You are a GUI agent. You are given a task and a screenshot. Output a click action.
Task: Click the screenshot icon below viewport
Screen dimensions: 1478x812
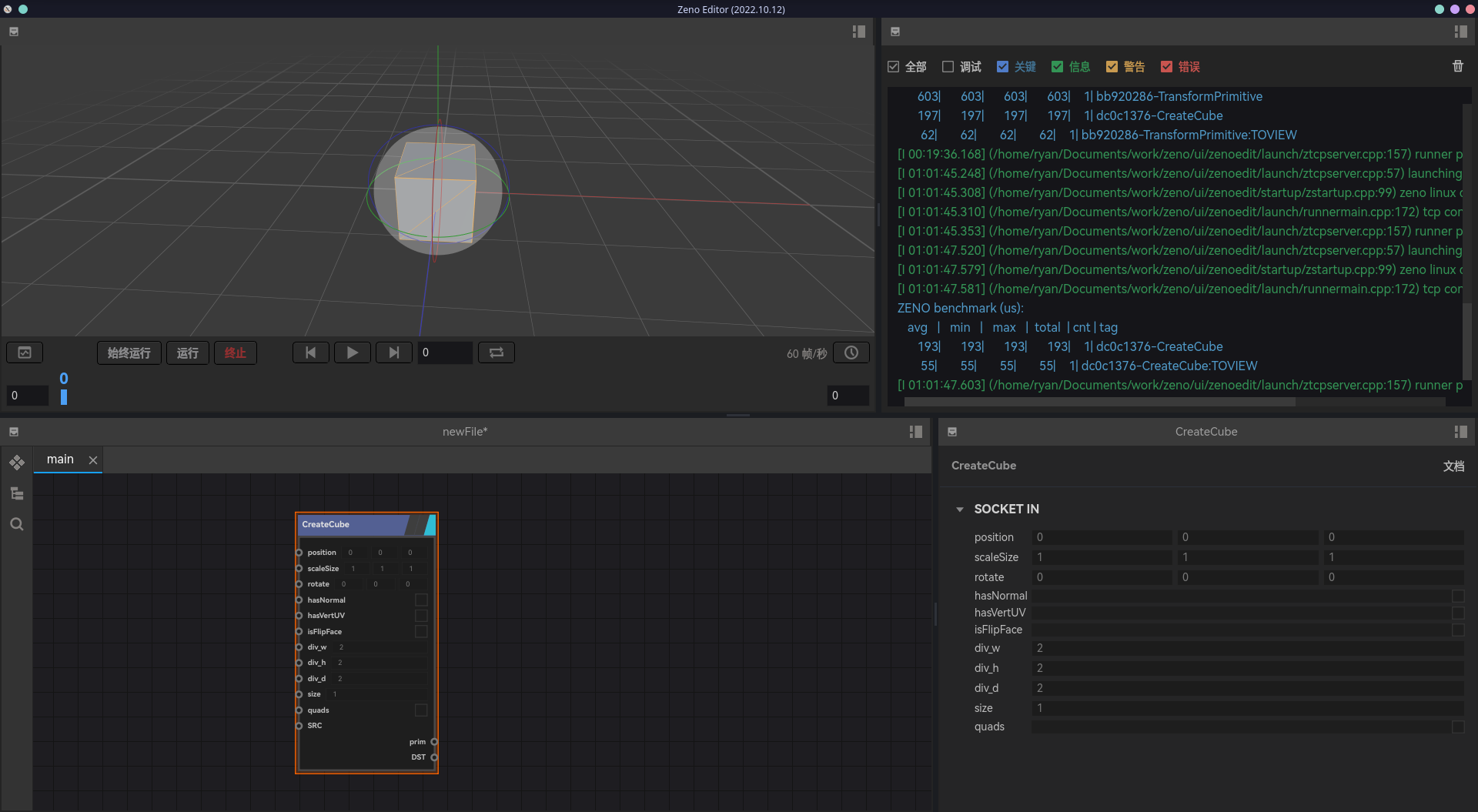[x=25, y=353]
